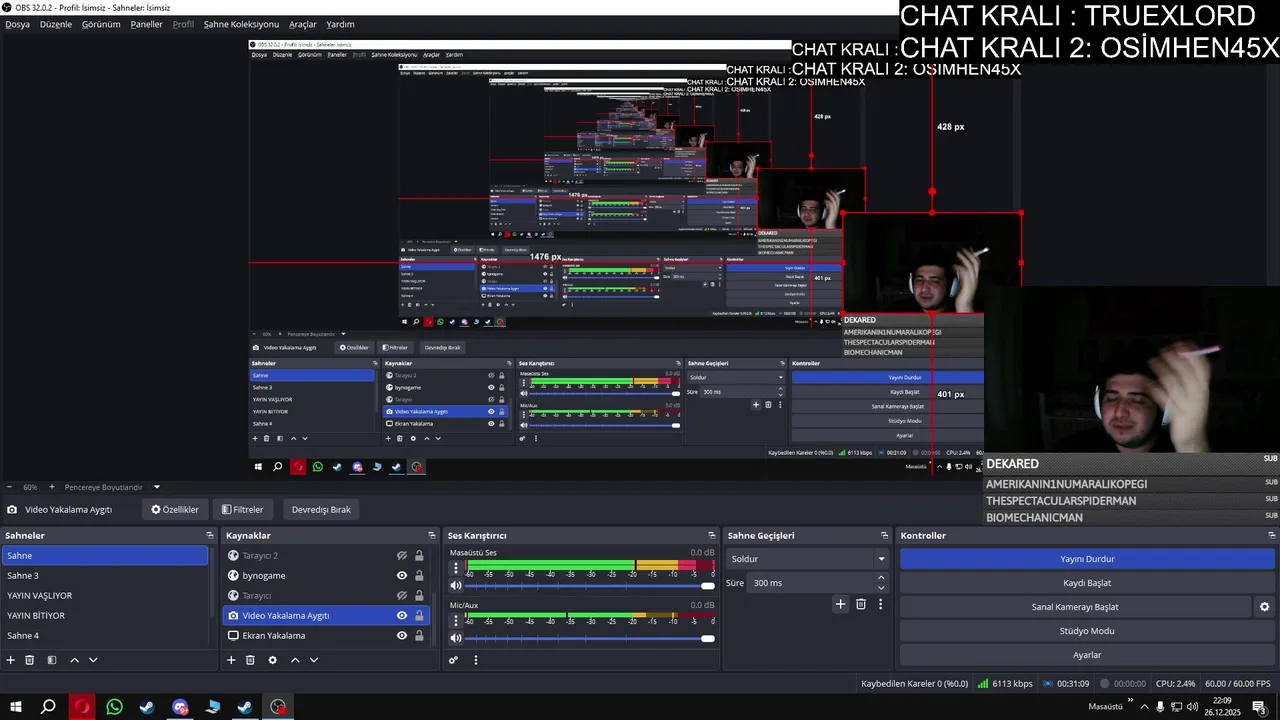Move source up in Kaynaklar toolbar
The height and width of the screenshot is (720, 1280).
coord(295,660)
